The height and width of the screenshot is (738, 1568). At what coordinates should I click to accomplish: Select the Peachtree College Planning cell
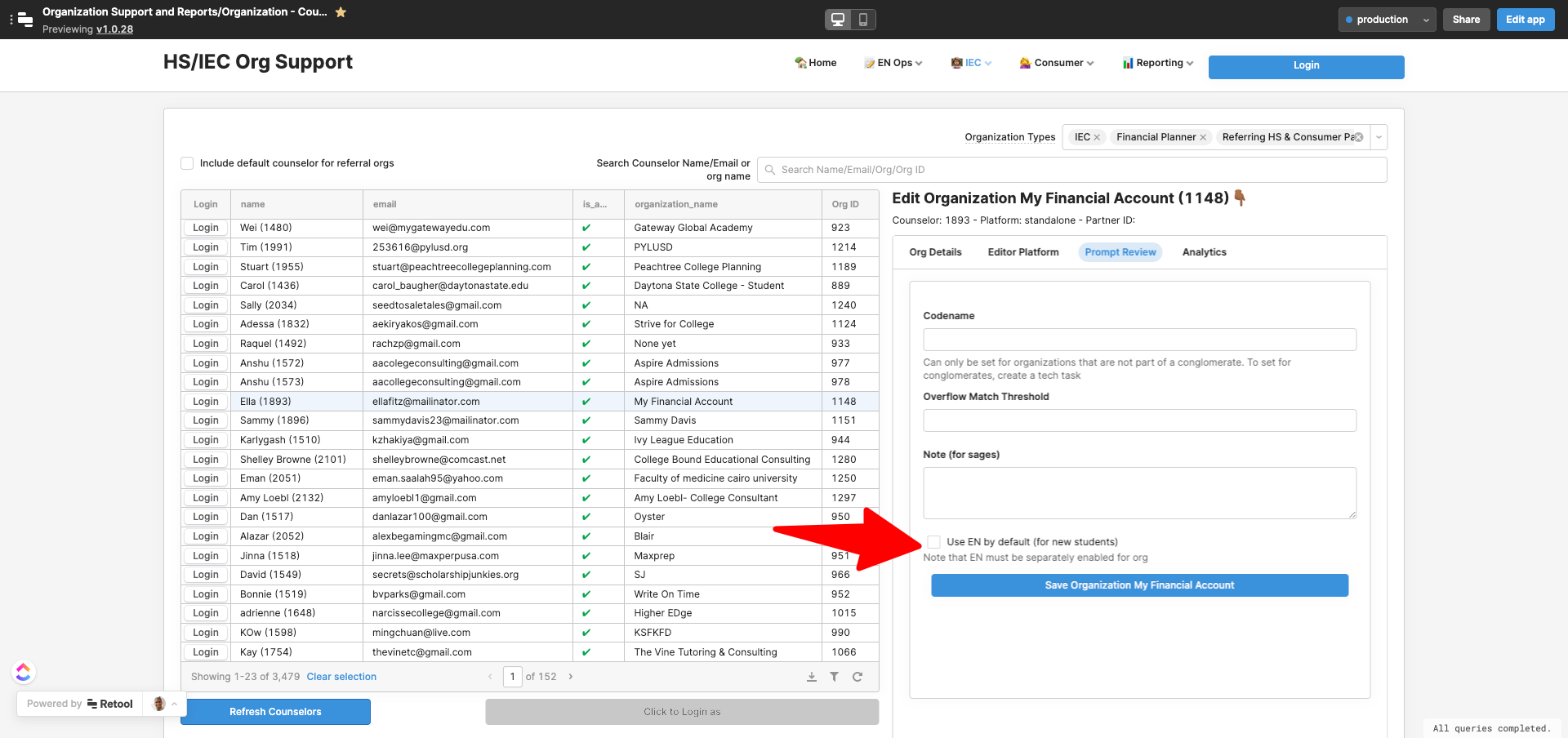tap(723, 267)
